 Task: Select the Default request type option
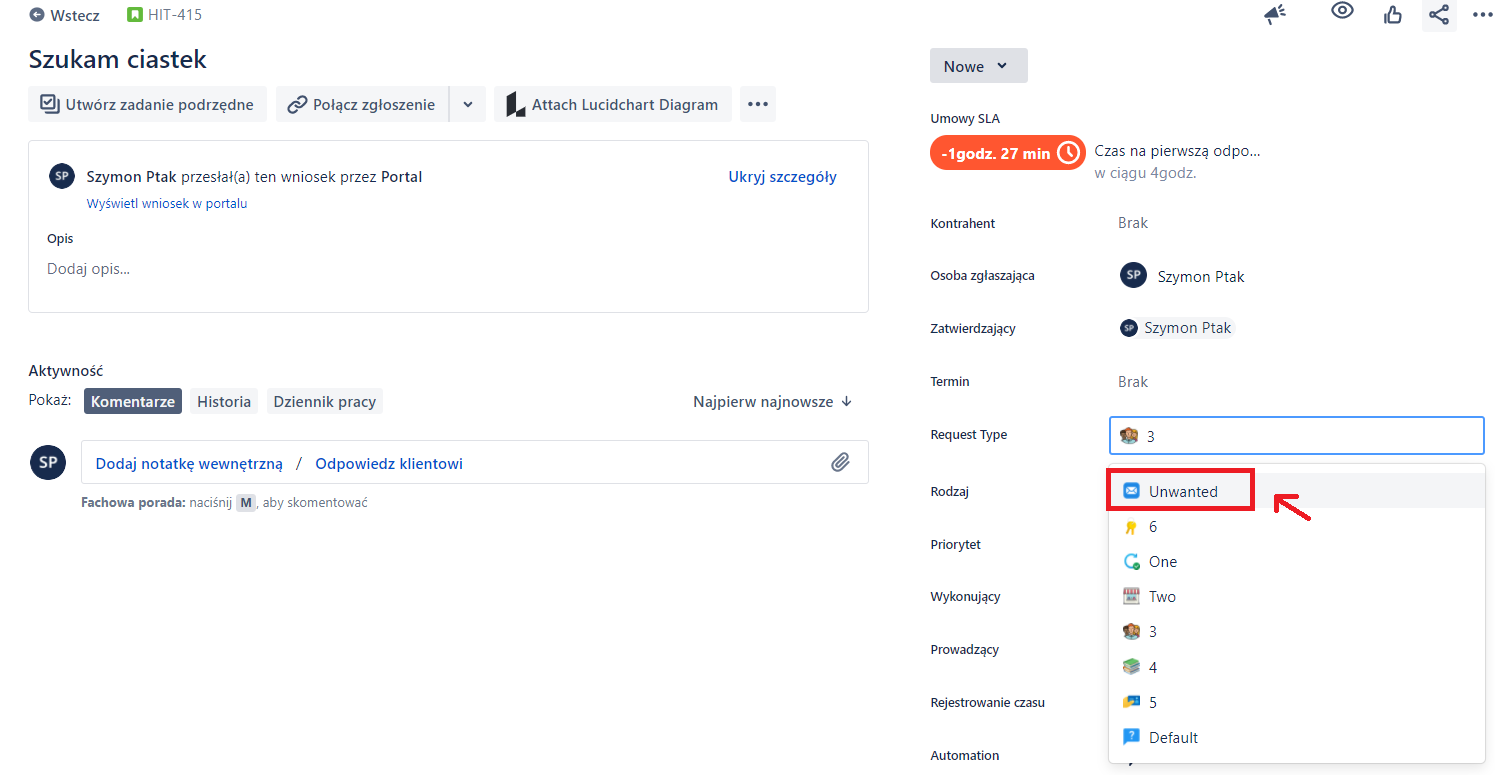coord(1297,737)
